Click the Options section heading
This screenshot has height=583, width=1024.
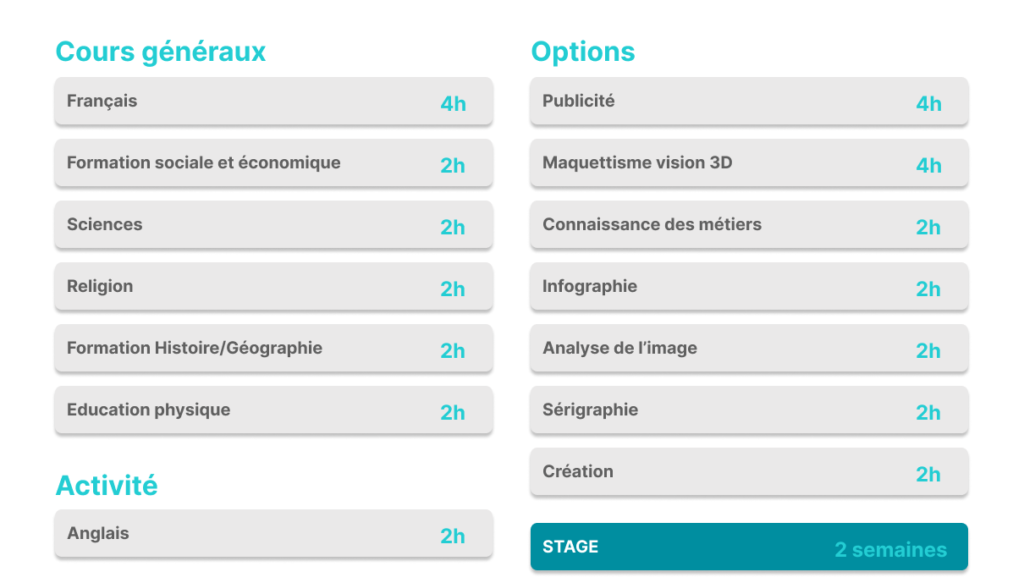(583, 52)
